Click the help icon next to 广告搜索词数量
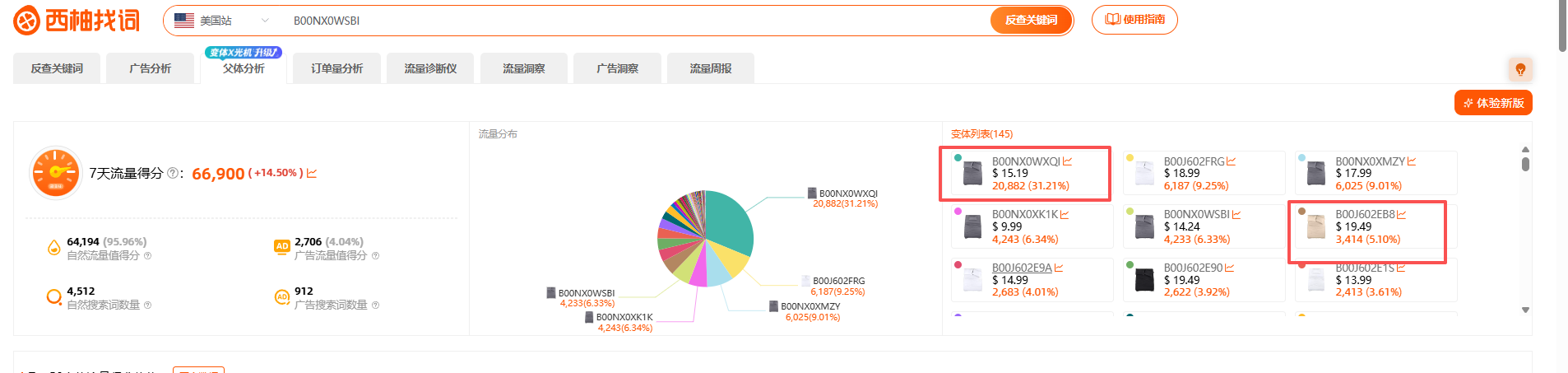Image resolution: width=1568 pixels, height=373 pixels. (376, 305)
